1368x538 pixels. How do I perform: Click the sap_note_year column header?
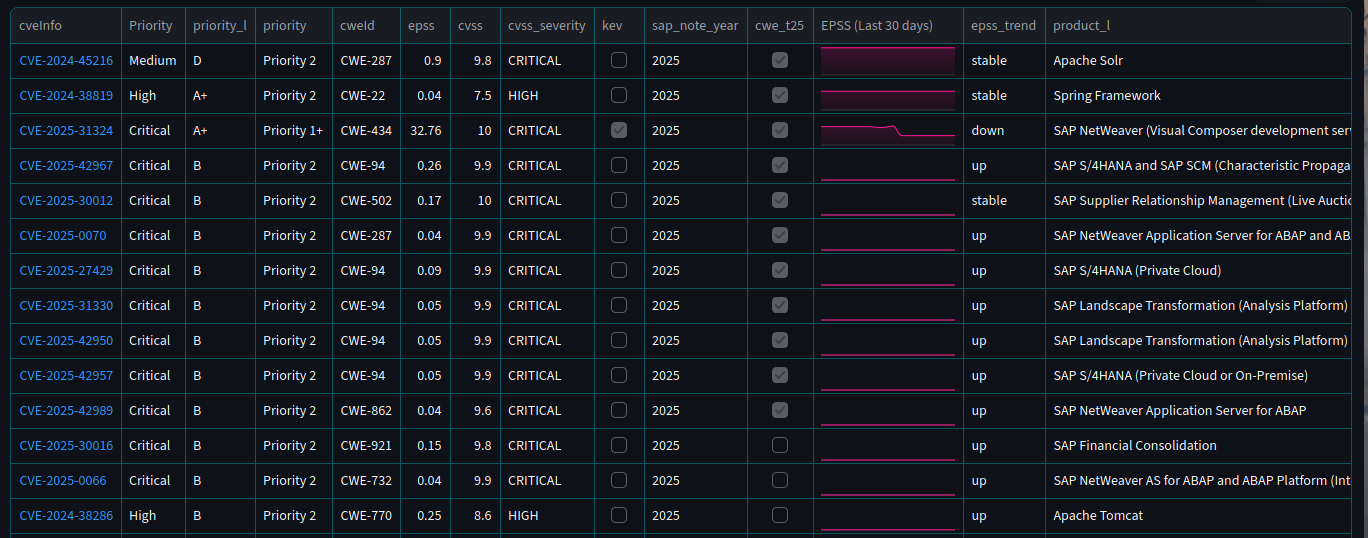tap(695, 25)
